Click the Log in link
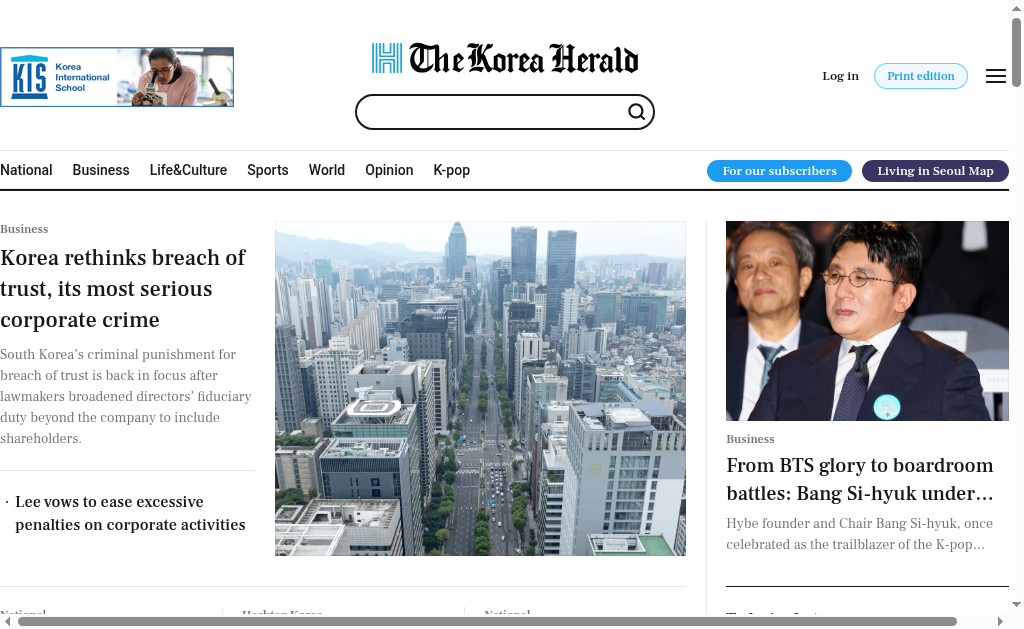1024x629 pixels. point(840,76)
